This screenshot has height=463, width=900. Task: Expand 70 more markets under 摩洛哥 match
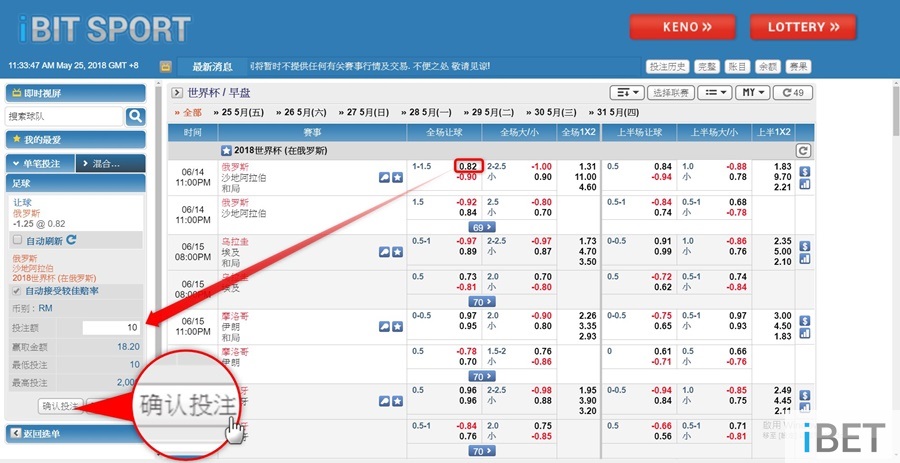click(x=482, y=376)
